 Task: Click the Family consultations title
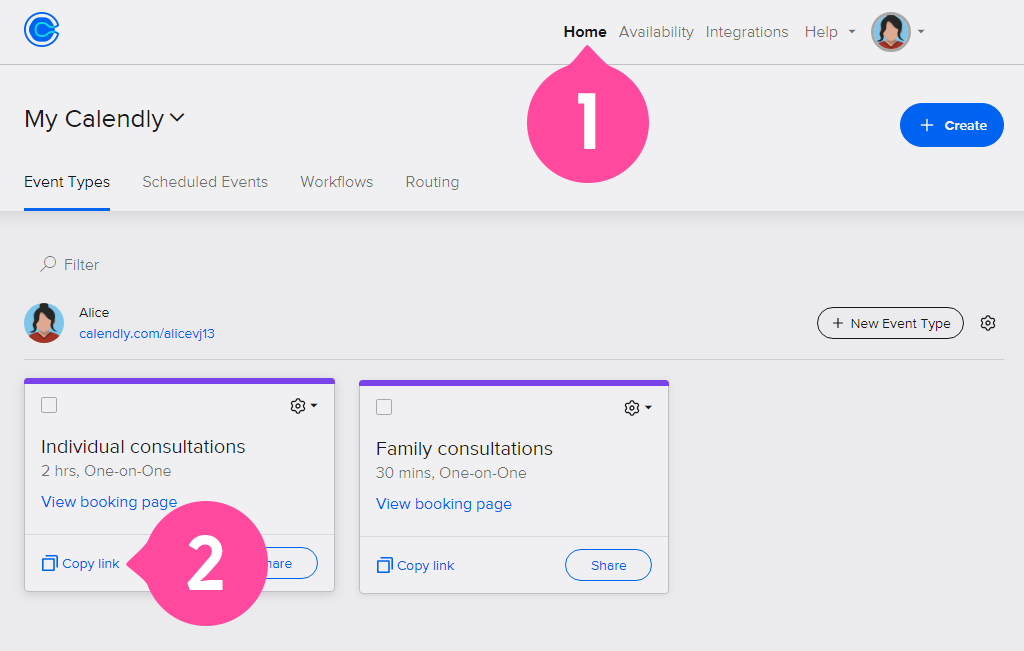click(x=464, y=449)
